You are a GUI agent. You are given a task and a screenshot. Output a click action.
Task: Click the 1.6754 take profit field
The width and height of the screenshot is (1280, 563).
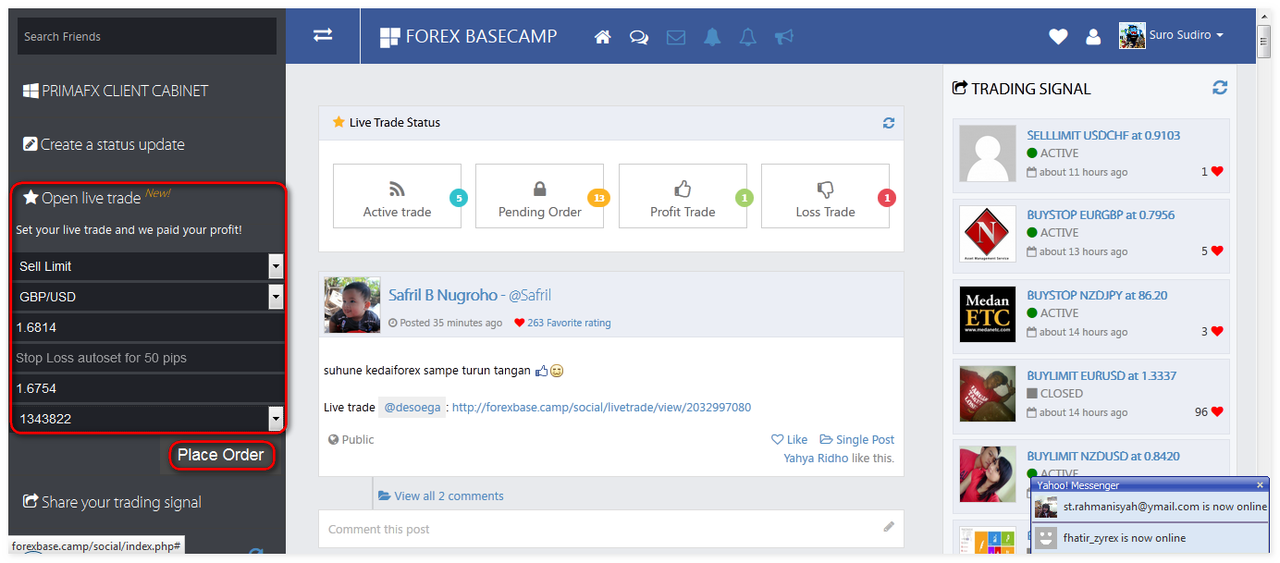click(x=148, y=388)
